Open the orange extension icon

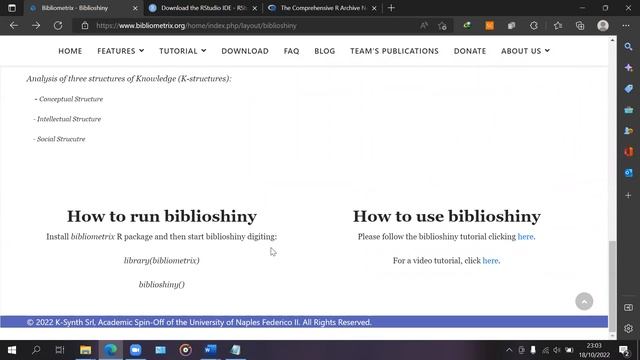coord(489,25)
